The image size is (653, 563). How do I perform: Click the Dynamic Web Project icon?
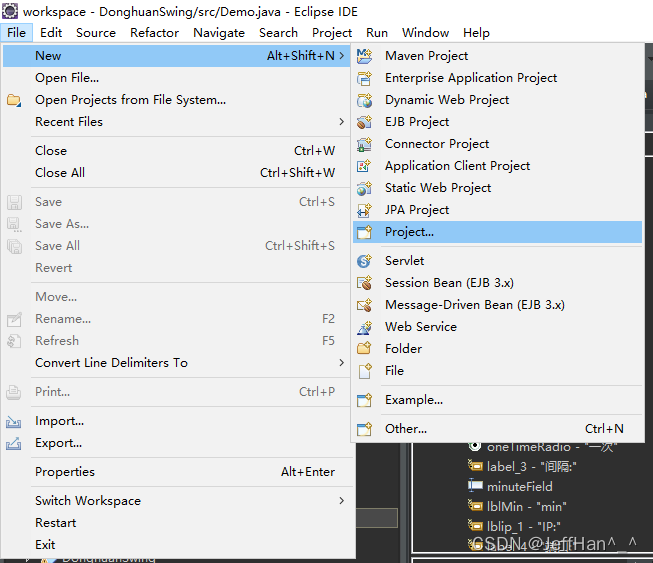365,100
